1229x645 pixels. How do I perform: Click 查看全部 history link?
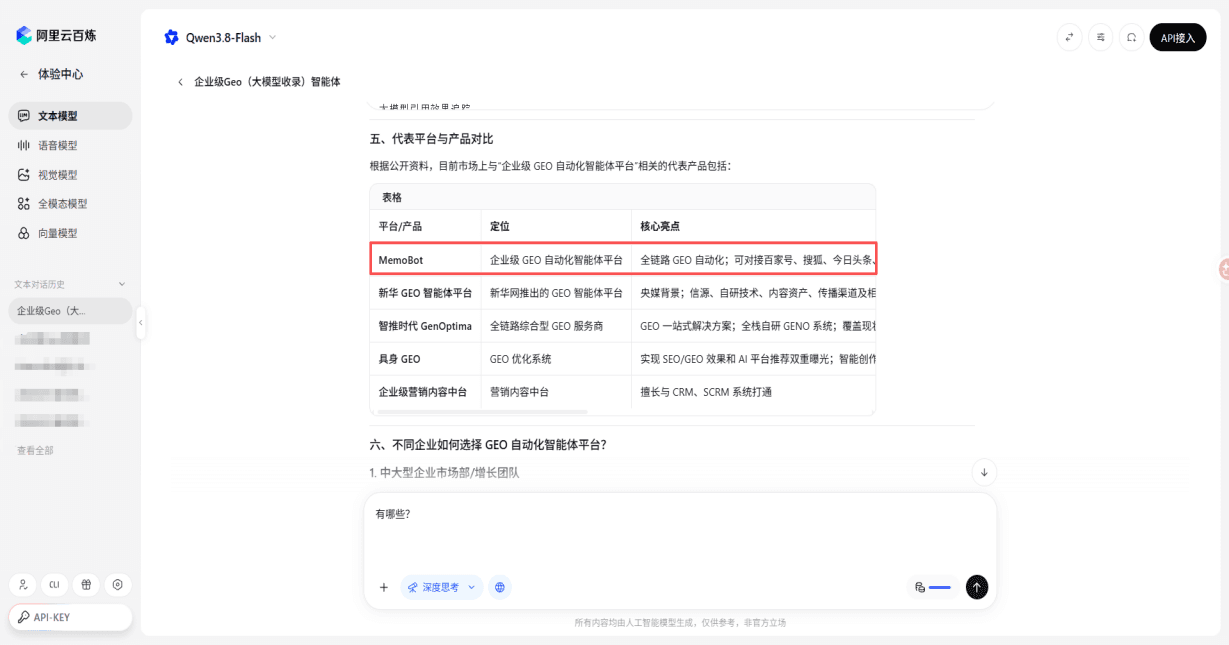point(35,451)
